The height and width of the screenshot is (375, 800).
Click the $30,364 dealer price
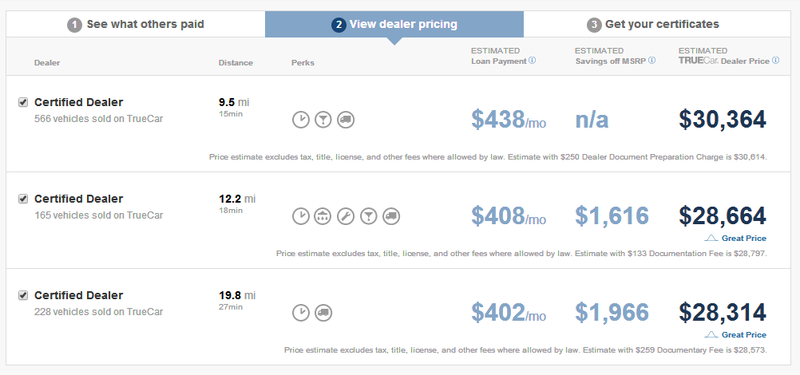click(x=722, y=120)
